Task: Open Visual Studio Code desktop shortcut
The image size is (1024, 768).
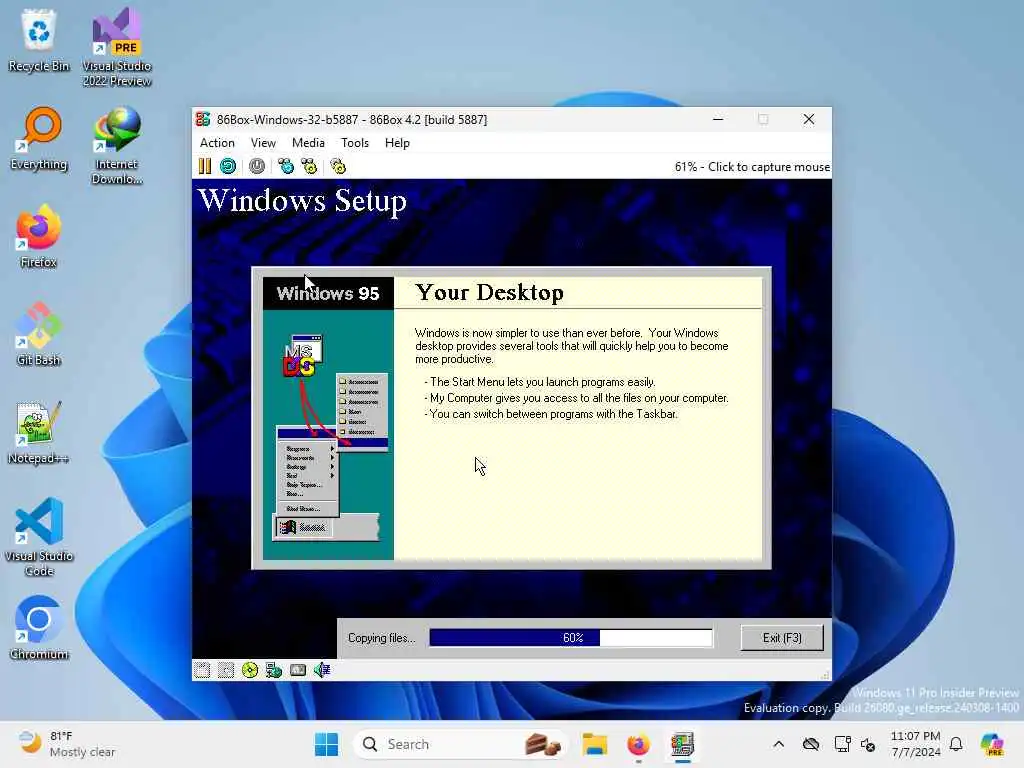Action: tap(39, 537)
